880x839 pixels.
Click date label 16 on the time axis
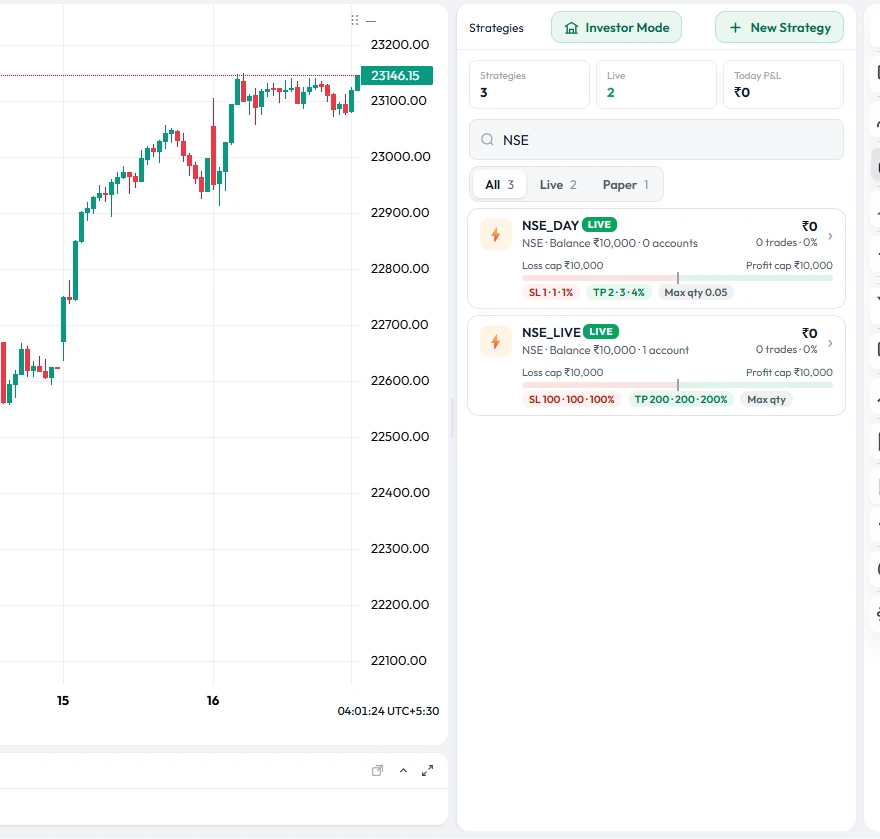click(213, 700)
